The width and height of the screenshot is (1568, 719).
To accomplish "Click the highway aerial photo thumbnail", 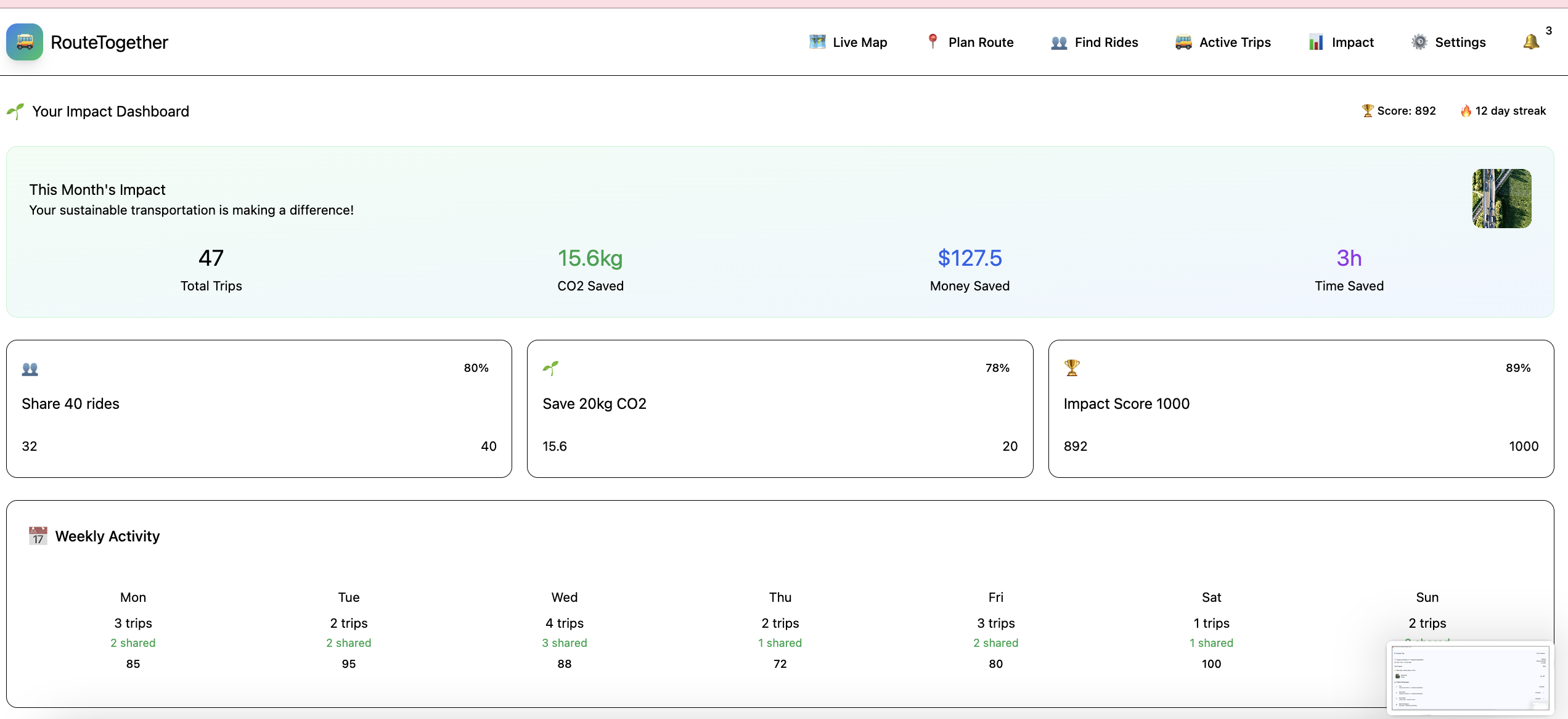I will coord(1501,199).
